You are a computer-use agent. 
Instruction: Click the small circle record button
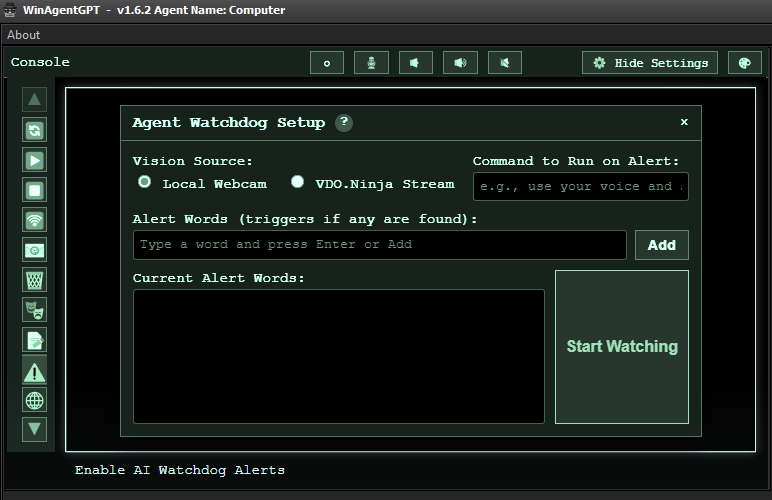pyautogui.click(x=327, y=62)
